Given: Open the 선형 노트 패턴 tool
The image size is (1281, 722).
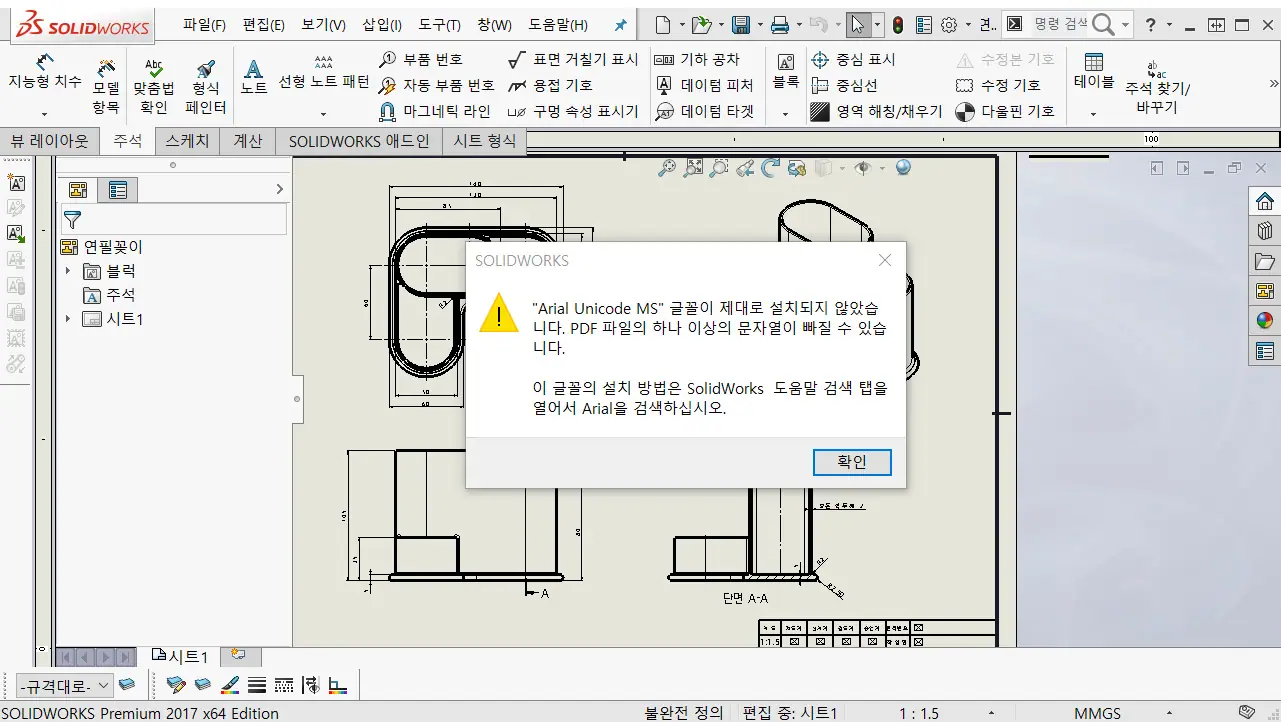Looking at the screenshot, I should coord(323,72).
